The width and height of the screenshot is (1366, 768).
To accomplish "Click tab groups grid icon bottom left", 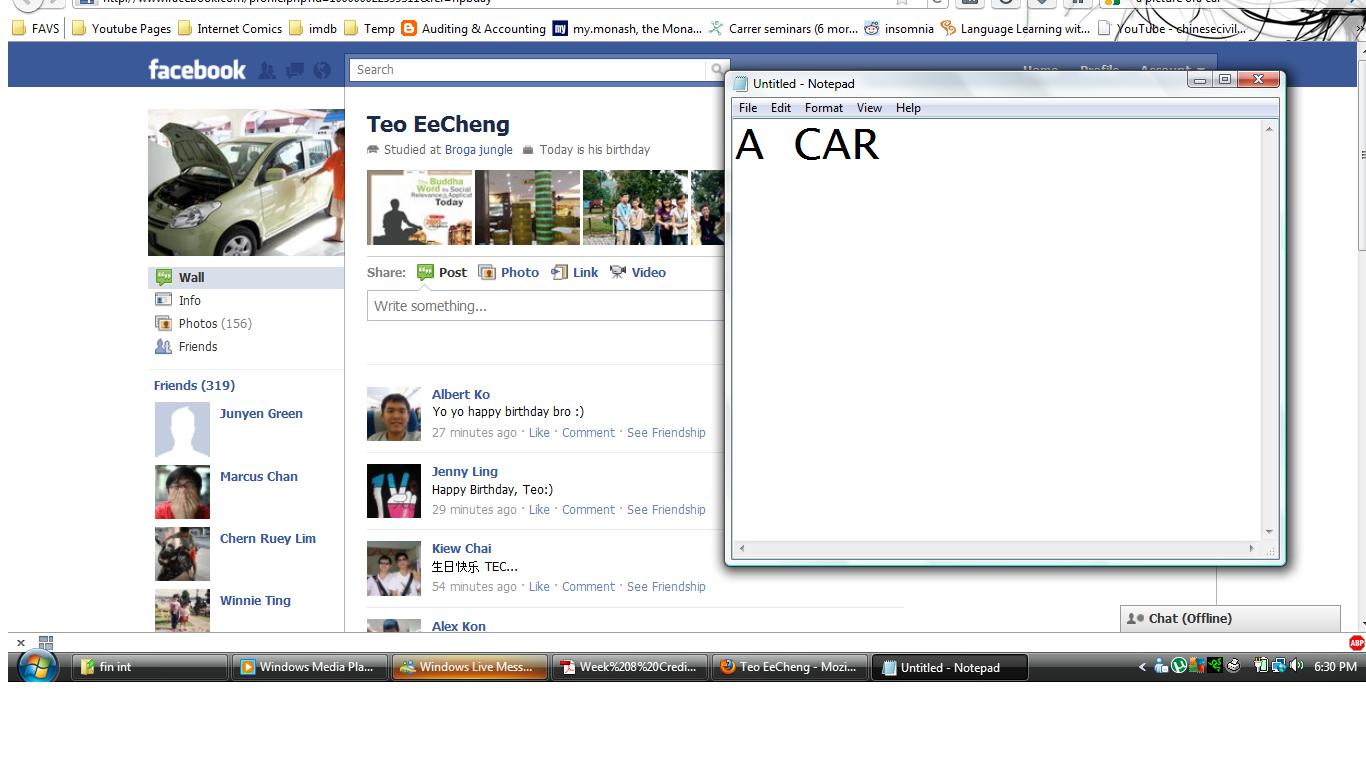I will [46, 643].
